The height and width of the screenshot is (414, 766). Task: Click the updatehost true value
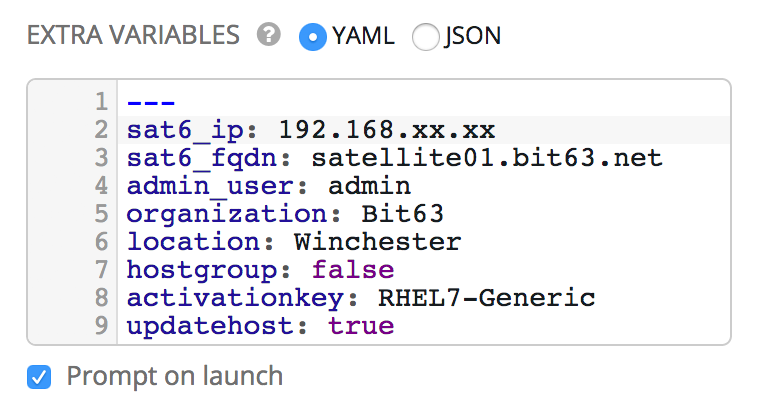[360, 326]
